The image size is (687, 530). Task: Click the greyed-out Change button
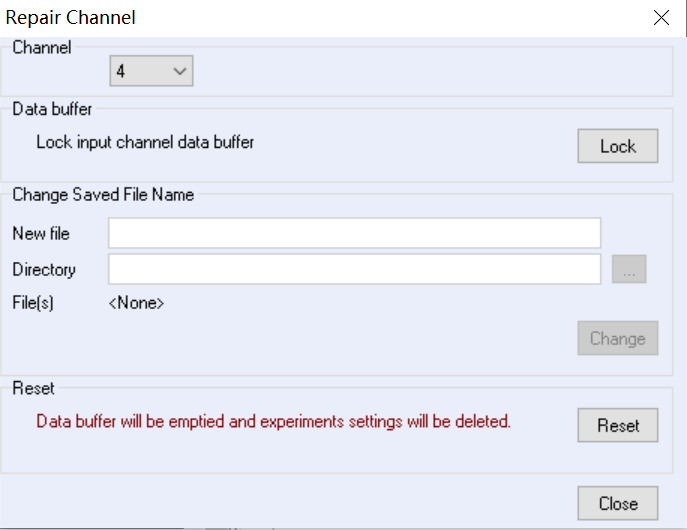[617, 338]
